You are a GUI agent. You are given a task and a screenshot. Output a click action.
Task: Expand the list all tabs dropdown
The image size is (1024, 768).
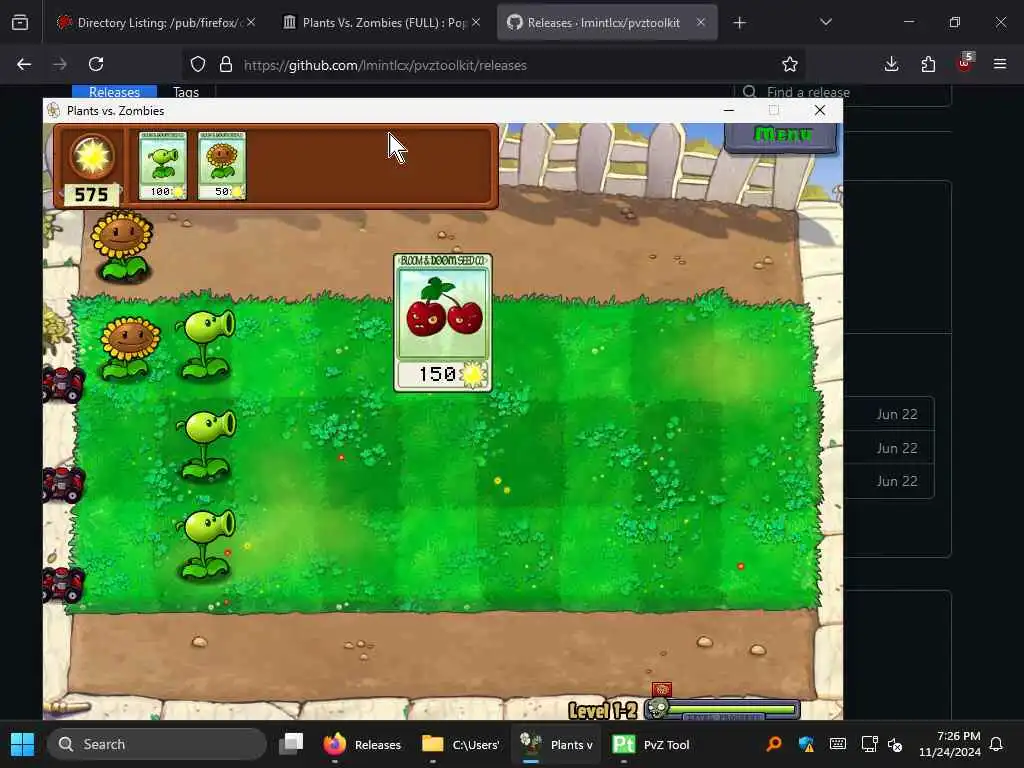coord(825,23)
